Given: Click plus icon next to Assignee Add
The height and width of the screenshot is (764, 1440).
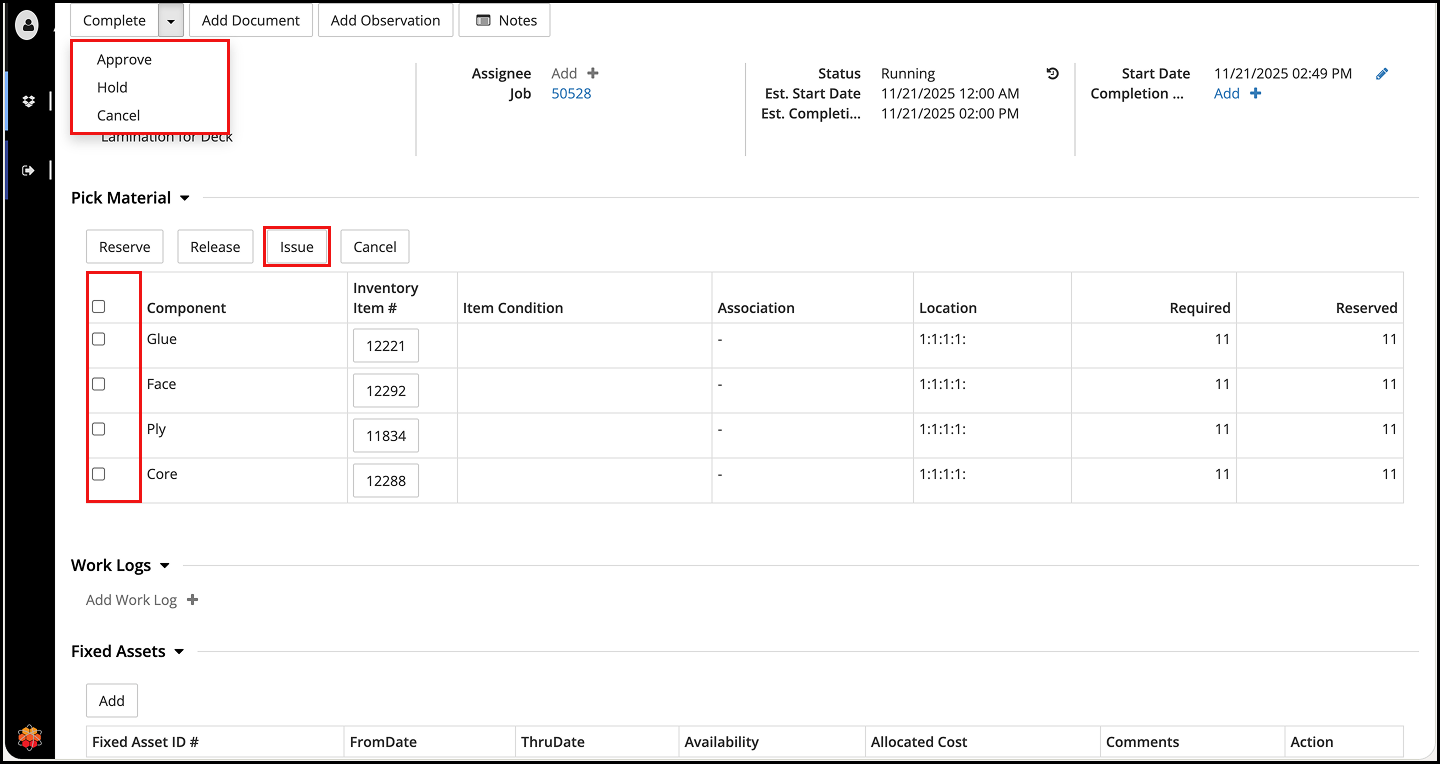Looking at the screenshot, I should pos(593,73).
